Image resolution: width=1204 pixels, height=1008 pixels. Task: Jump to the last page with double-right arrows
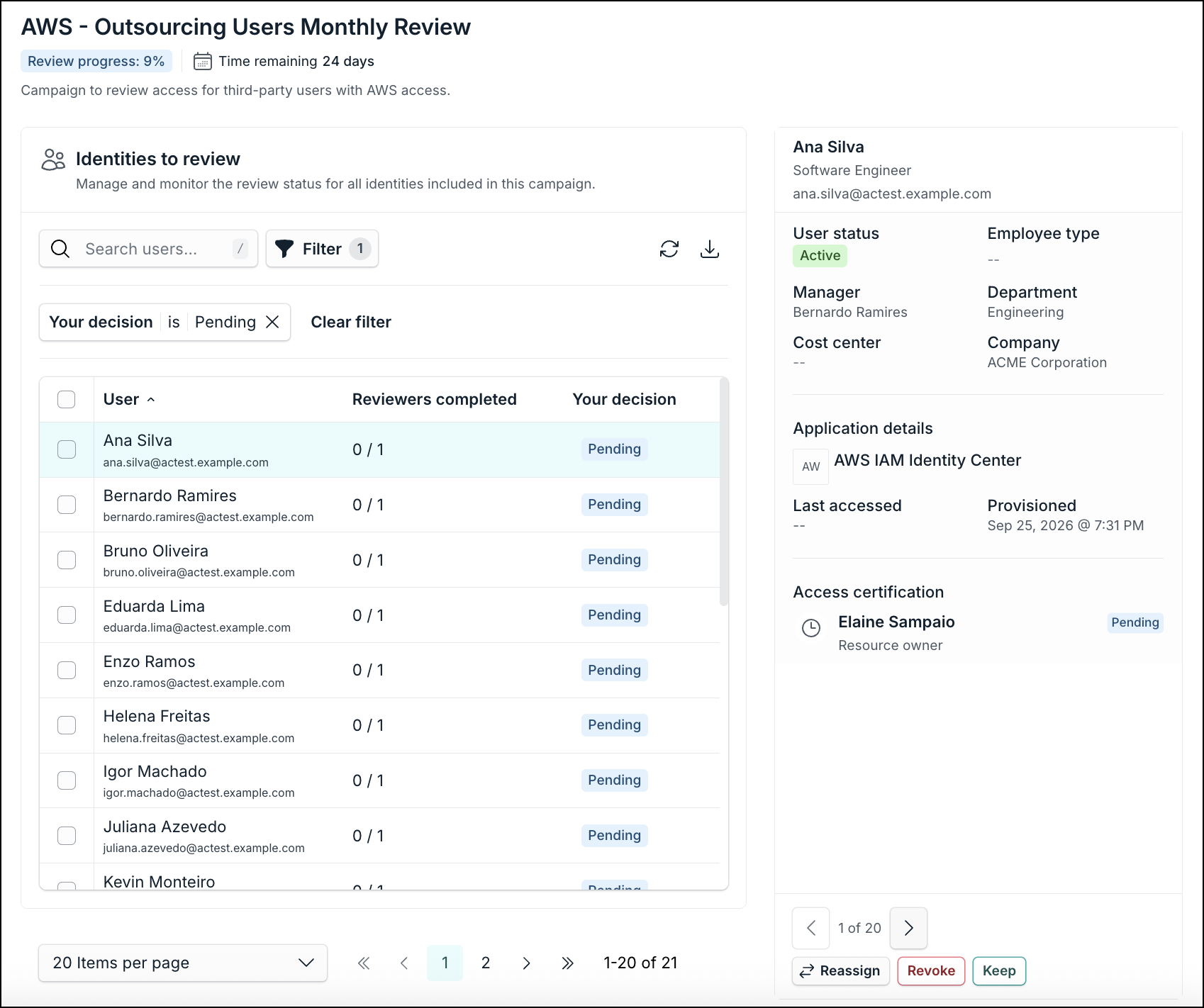[x=567, y=963]
